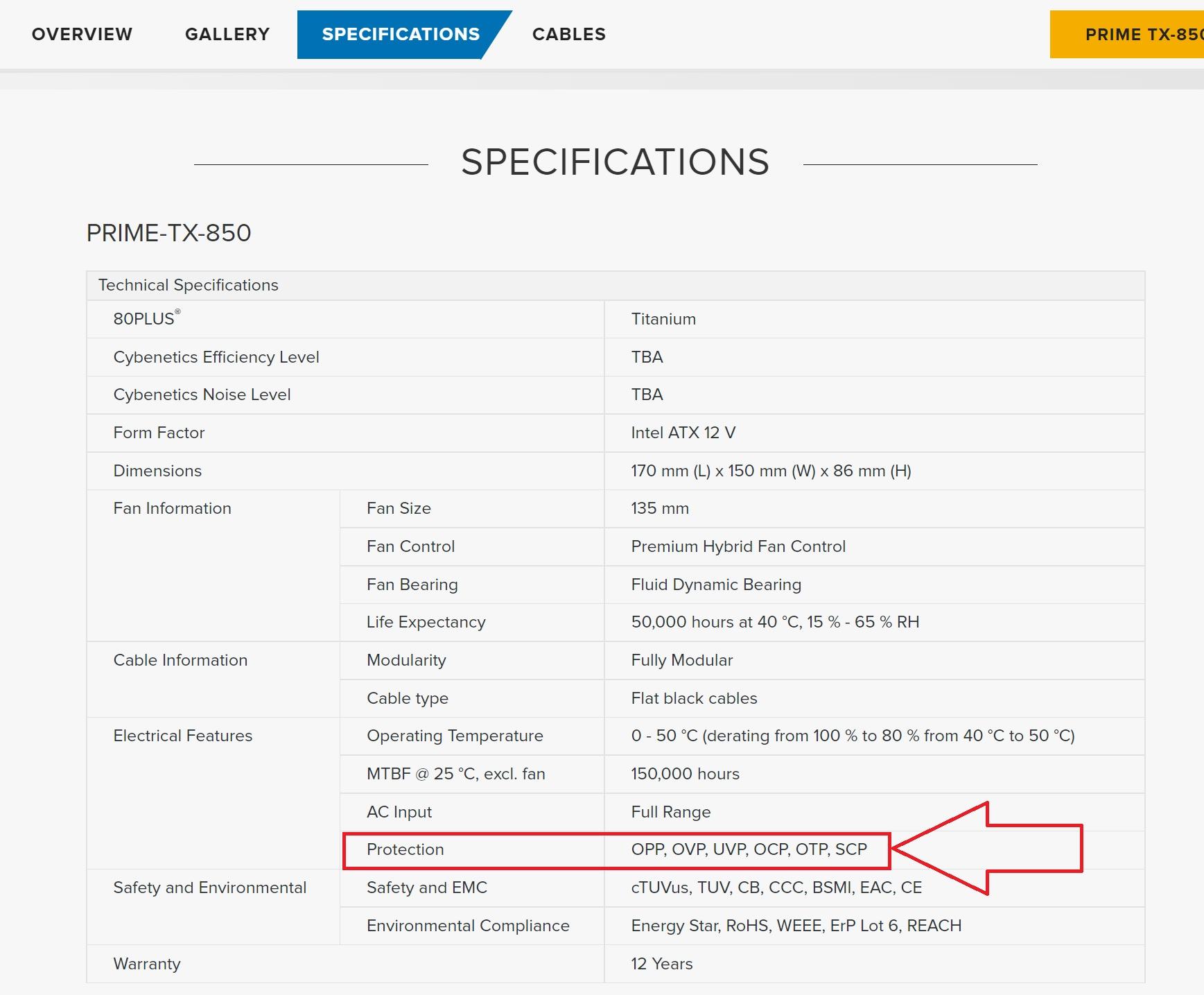Click the Fan Size label
Image resolution: width=1204 pixels, height=995 pixels.
click(x=399, y=508)
